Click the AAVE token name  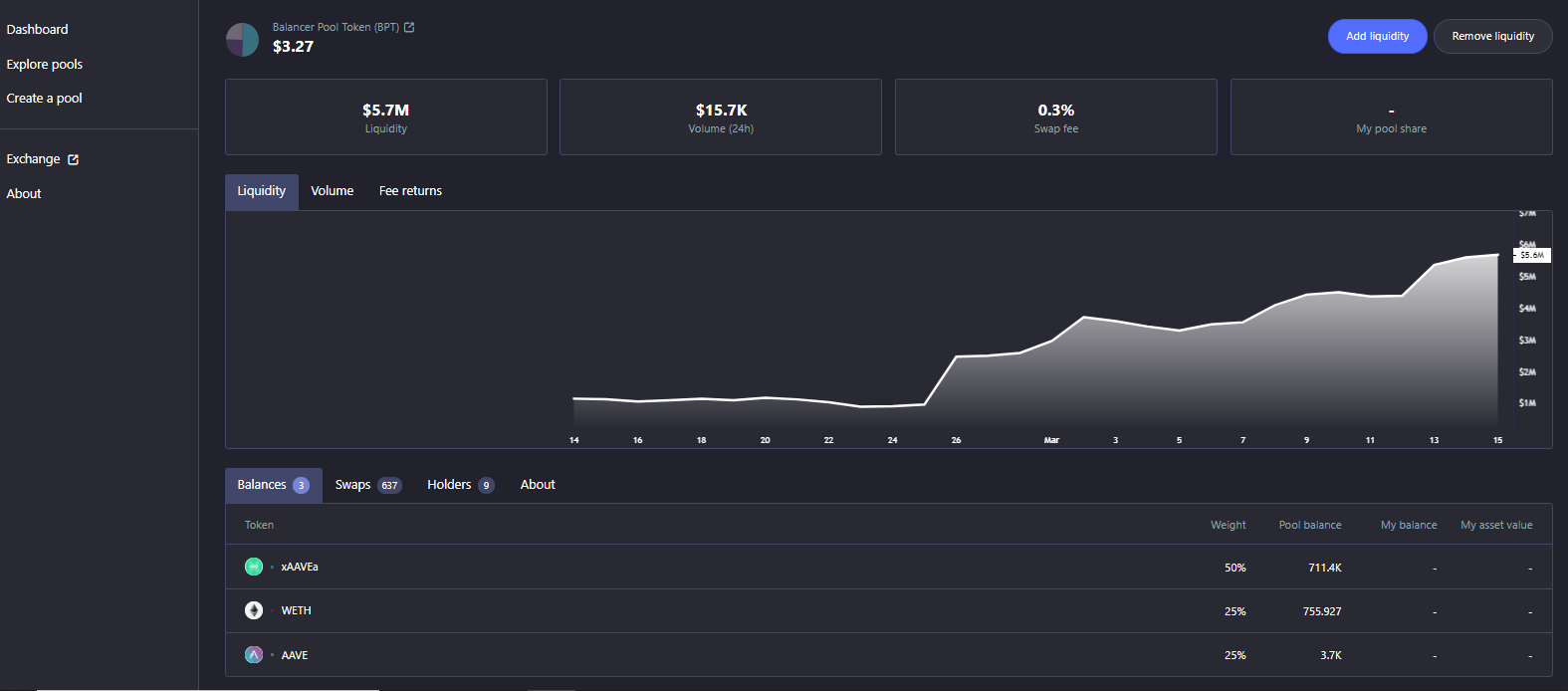[x=295, y=655]
